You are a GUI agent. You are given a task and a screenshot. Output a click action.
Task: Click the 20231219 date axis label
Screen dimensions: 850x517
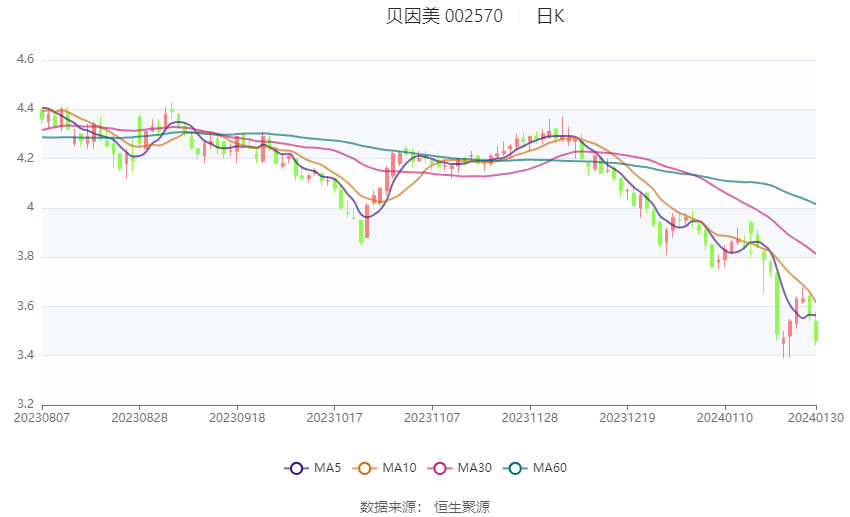pyautogui.click(x=627, y=418)
